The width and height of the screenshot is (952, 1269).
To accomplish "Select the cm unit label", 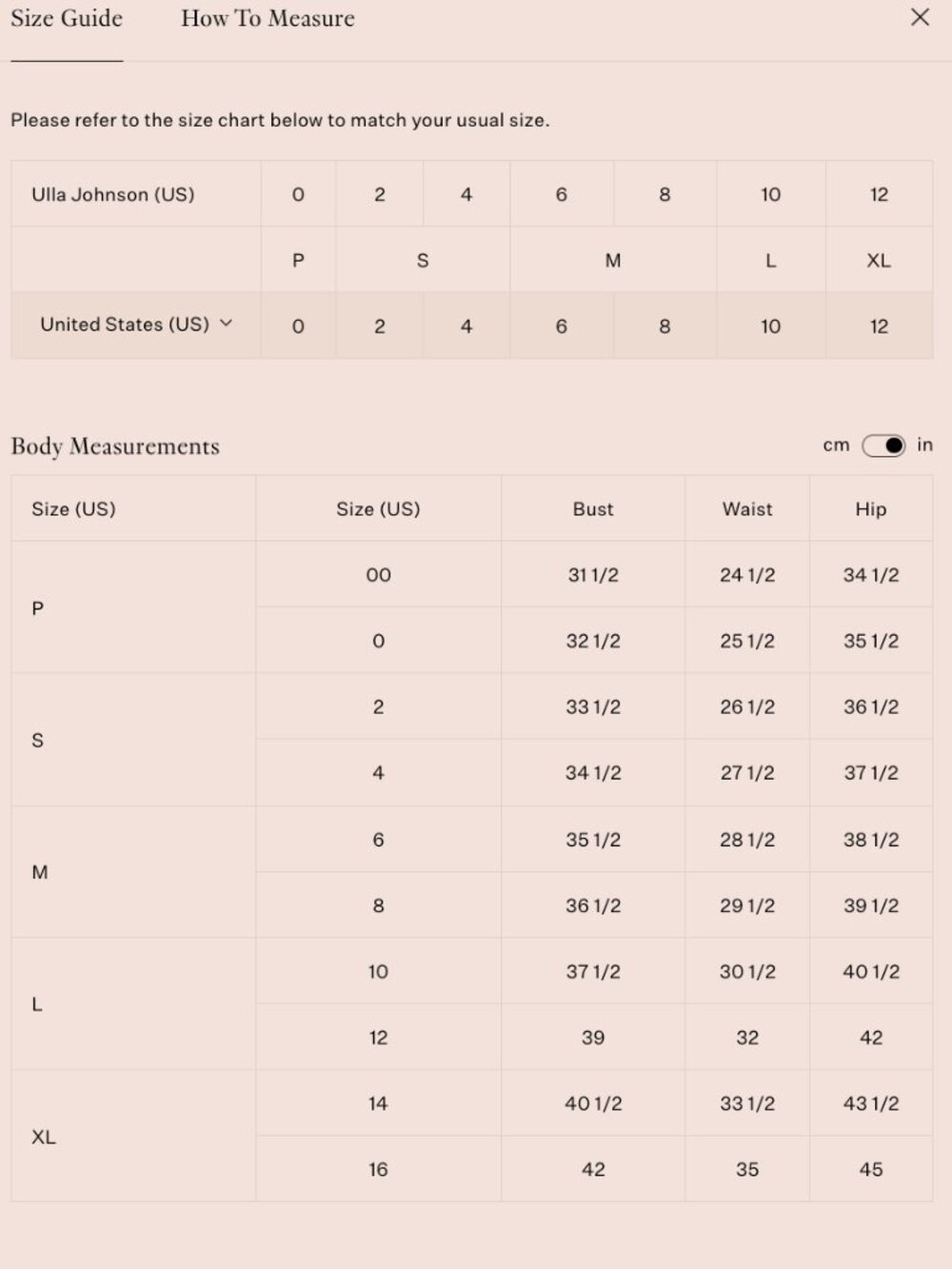I will 836,446.
